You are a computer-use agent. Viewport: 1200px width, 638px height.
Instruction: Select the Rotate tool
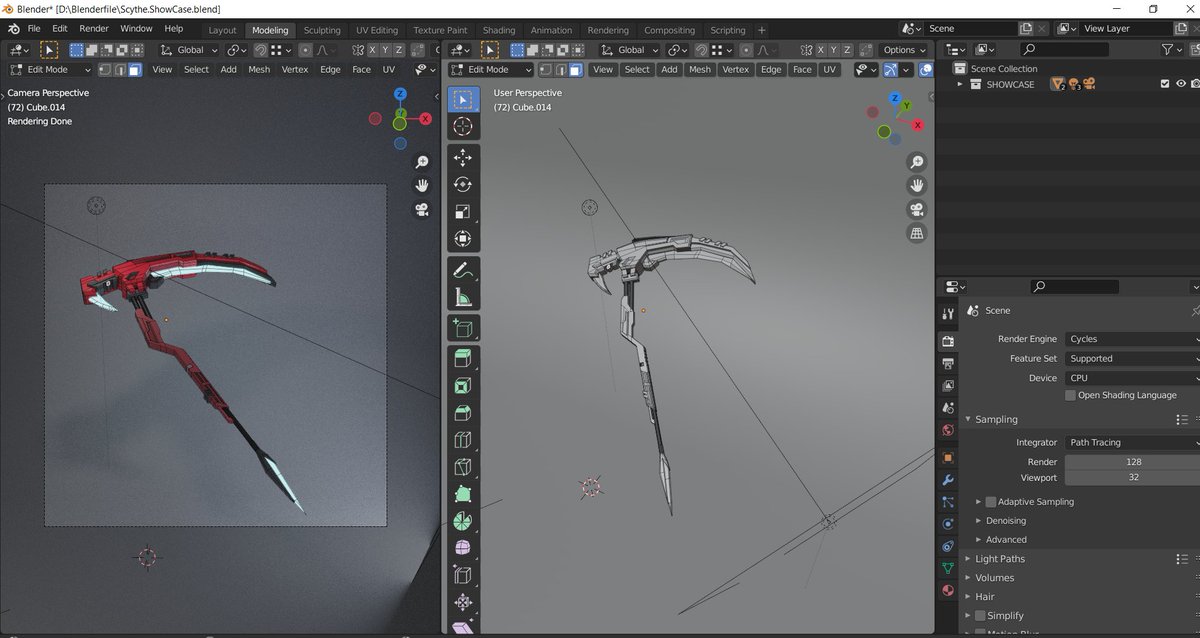pos(463,184)
